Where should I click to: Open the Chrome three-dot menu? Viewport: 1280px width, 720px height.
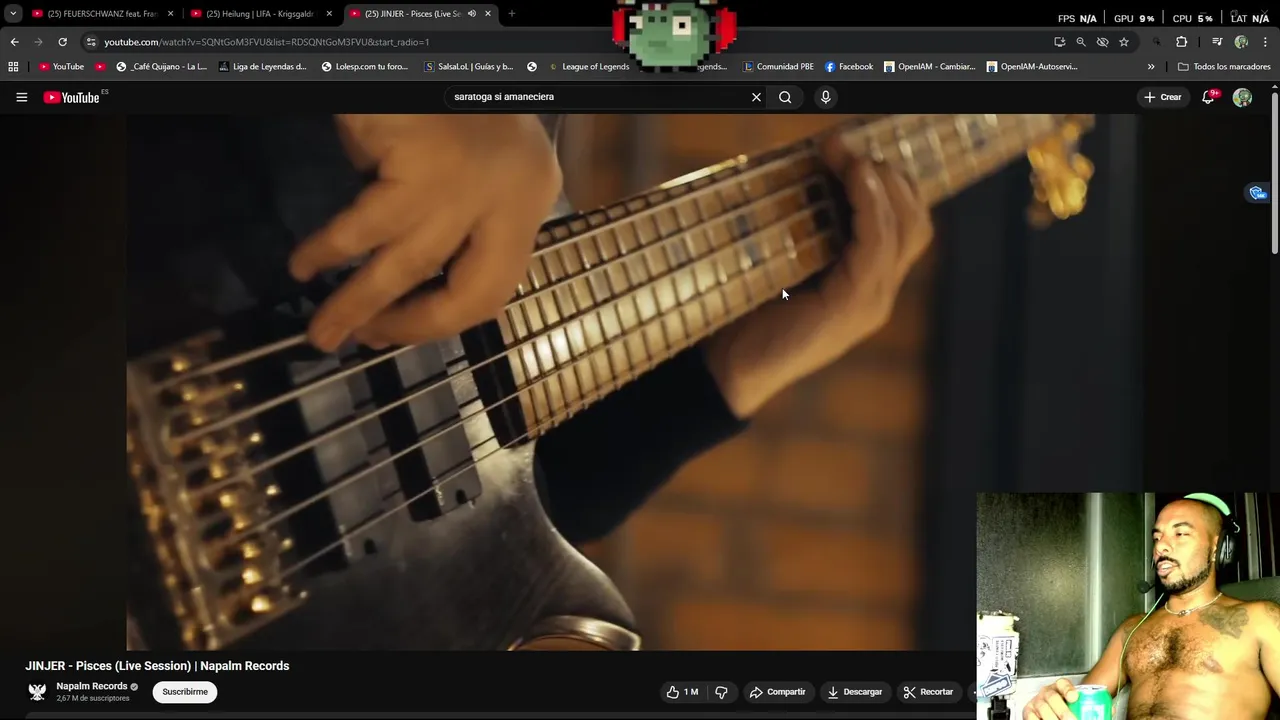pyautogui.click(x=1266, y=42)
